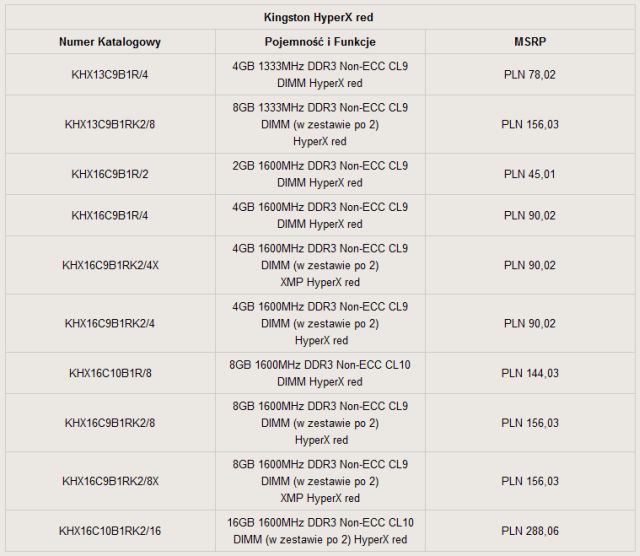The width and height of the screenshot is (640, 556).
Task: Select catalog number KHX13C9B1R/4
Action: click(x=110, y=75)
